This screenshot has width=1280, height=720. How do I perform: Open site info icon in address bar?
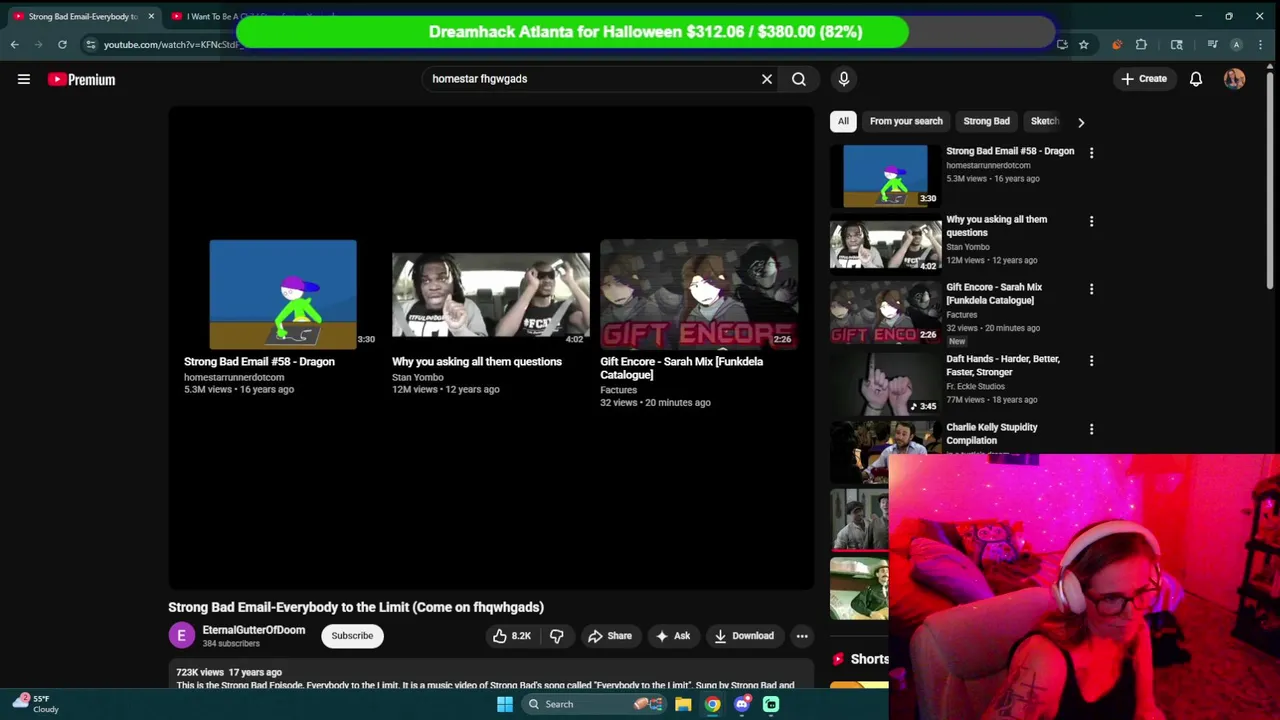[x=91, y=44]
